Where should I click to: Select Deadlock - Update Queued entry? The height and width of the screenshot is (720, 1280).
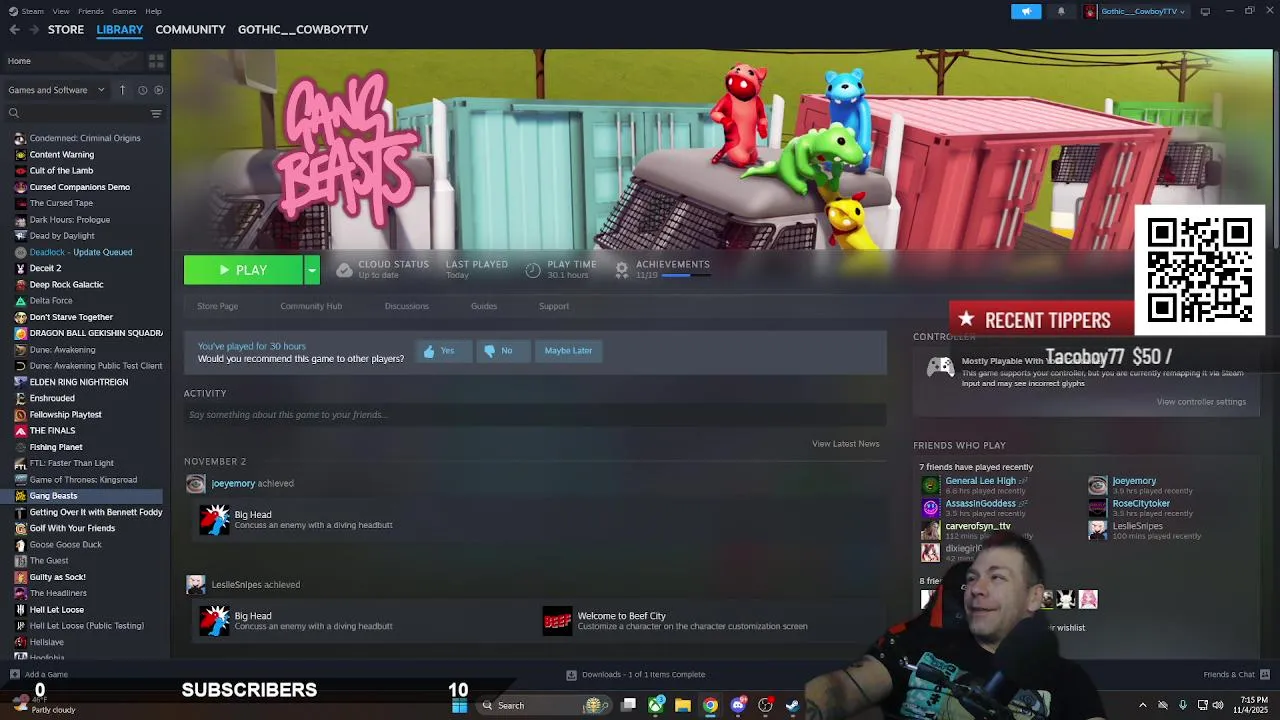pos(80,252)
